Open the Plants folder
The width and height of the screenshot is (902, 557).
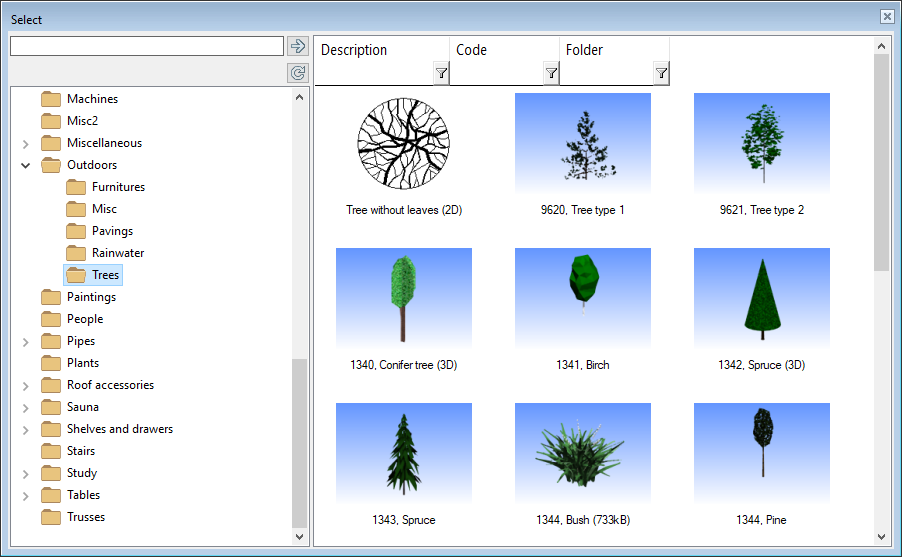click(82, 363)
